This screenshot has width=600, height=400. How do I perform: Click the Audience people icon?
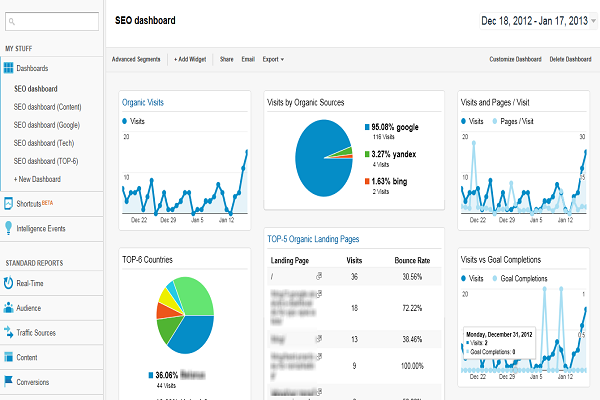8,307
